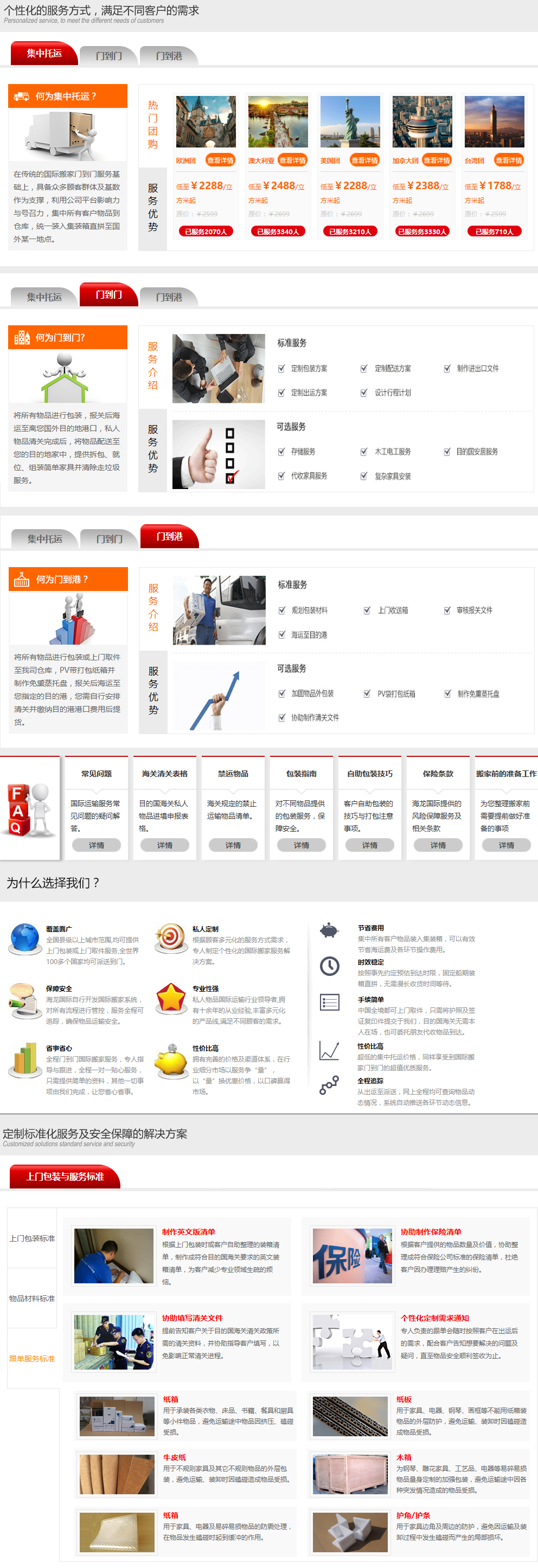538x1568 pixels.
Task: Open 详情 under 常见问题
Action: tap(96, 845)
